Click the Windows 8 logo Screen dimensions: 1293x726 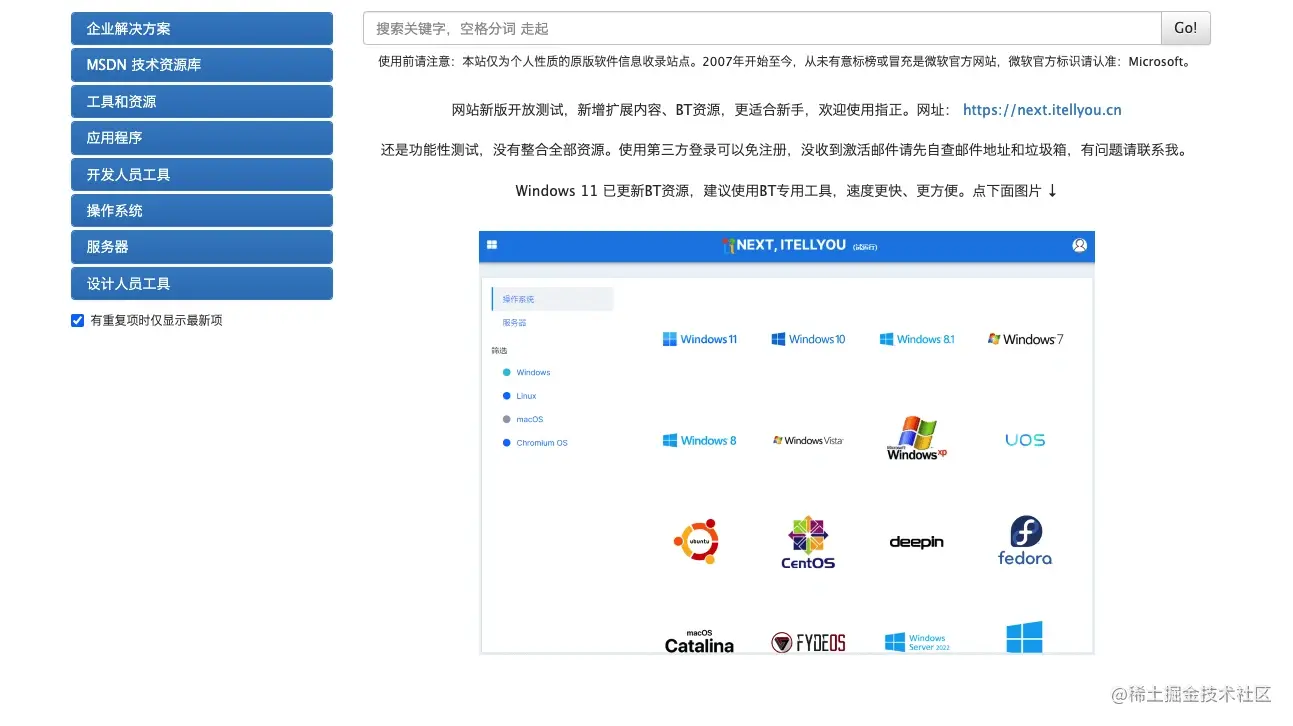tap(700, 440)
